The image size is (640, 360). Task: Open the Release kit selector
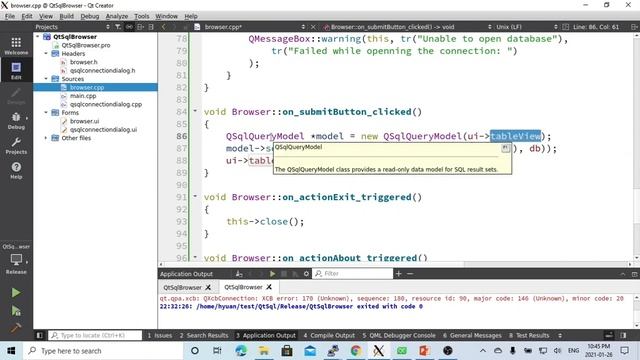[x=16, y=263]
